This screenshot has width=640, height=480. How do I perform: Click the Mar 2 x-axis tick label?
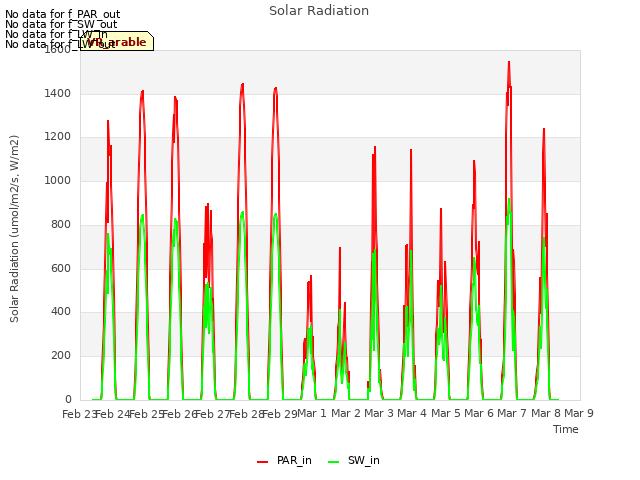[346, 413]
